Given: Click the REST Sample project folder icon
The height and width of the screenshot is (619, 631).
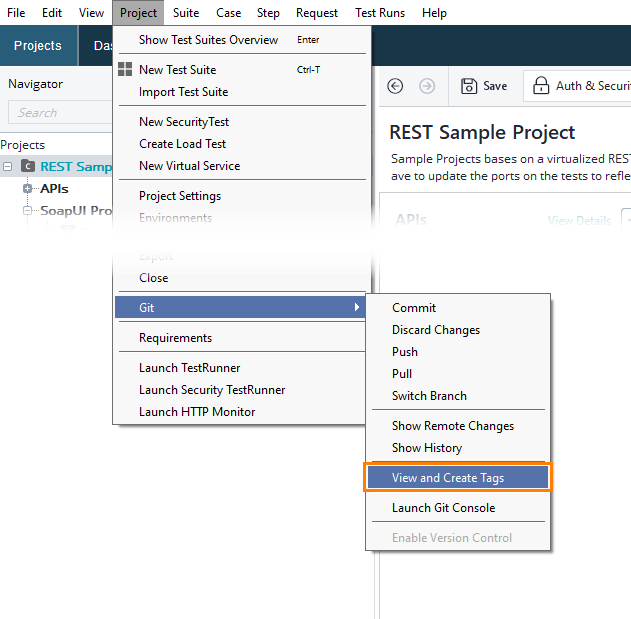Looking at the screenshot, I should [27, 166].
